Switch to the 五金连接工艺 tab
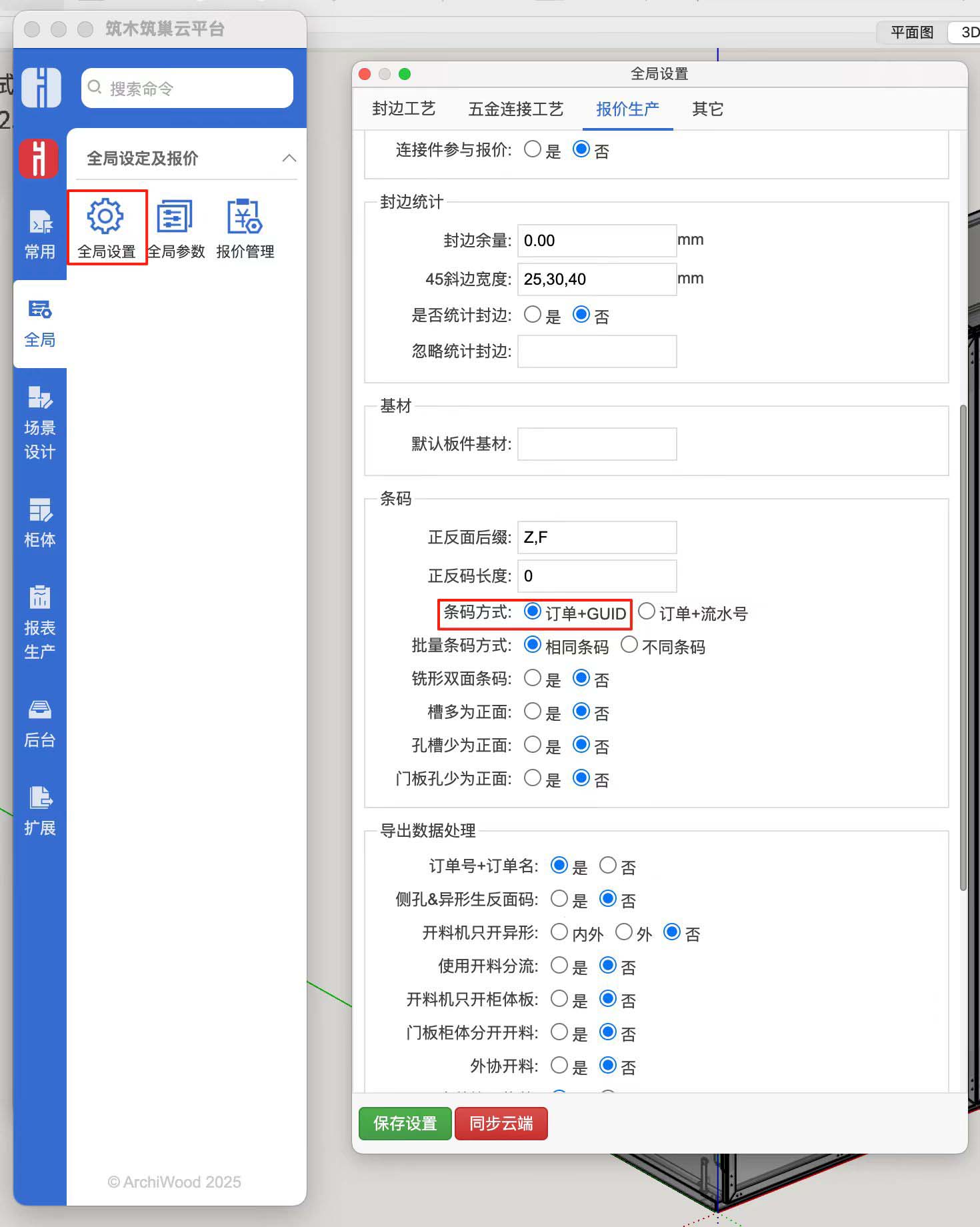The height and width of the screenshot is (1227, 980). [x=516, y=109]
